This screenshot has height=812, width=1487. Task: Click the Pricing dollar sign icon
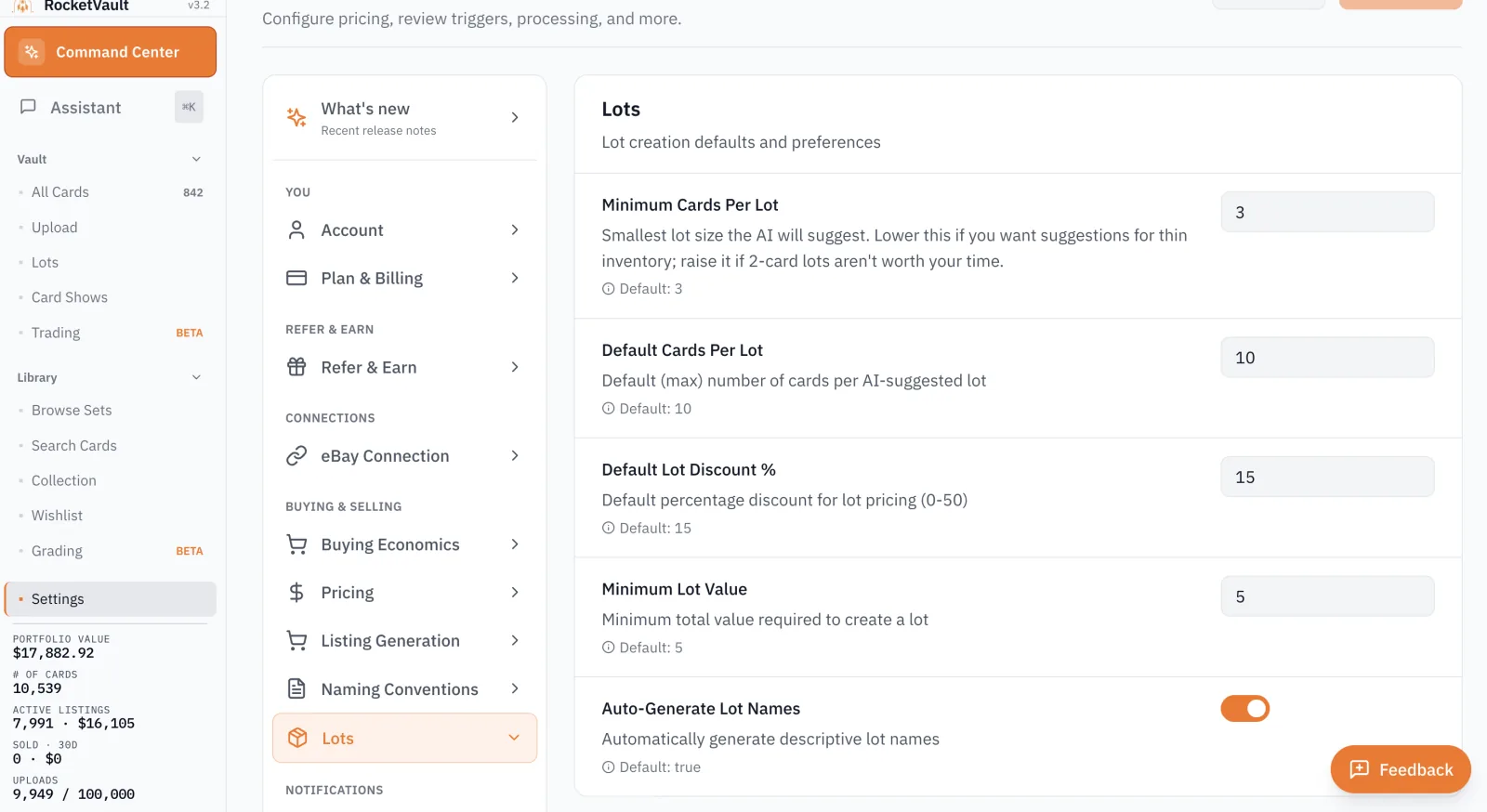click(x=296, y=593)
